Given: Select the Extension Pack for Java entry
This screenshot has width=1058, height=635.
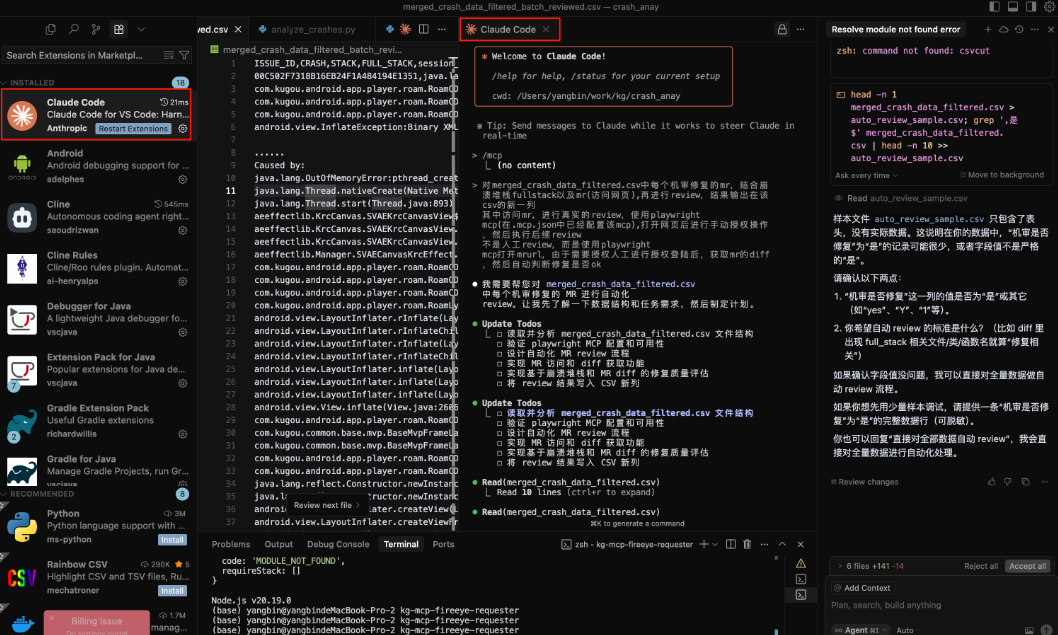Looking at the screenshot, I should coord(99,370).
